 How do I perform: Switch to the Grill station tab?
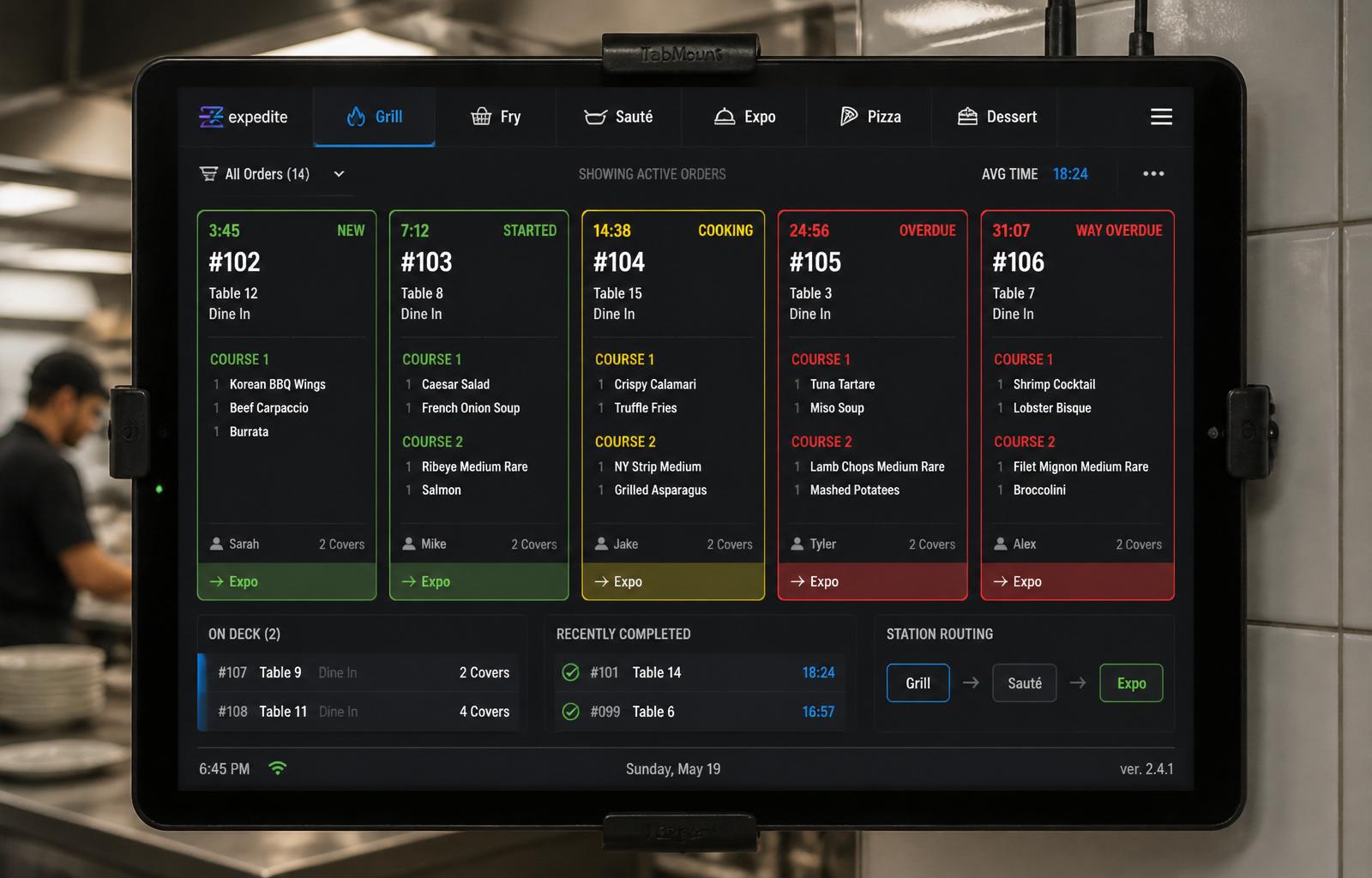click(374, 117)
